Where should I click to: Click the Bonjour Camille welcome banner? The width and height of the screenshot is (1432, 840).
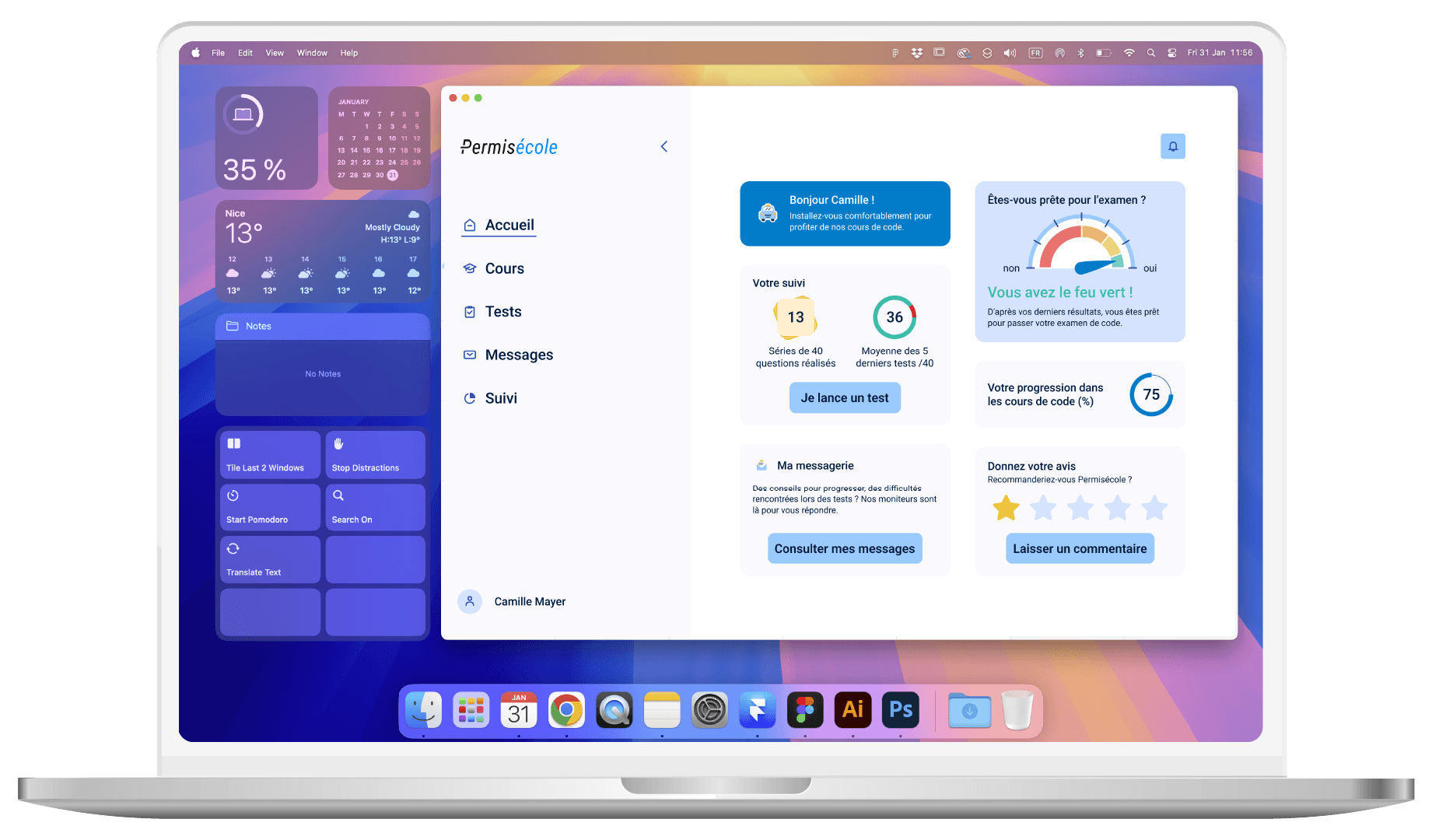click(x=845, y=214)
